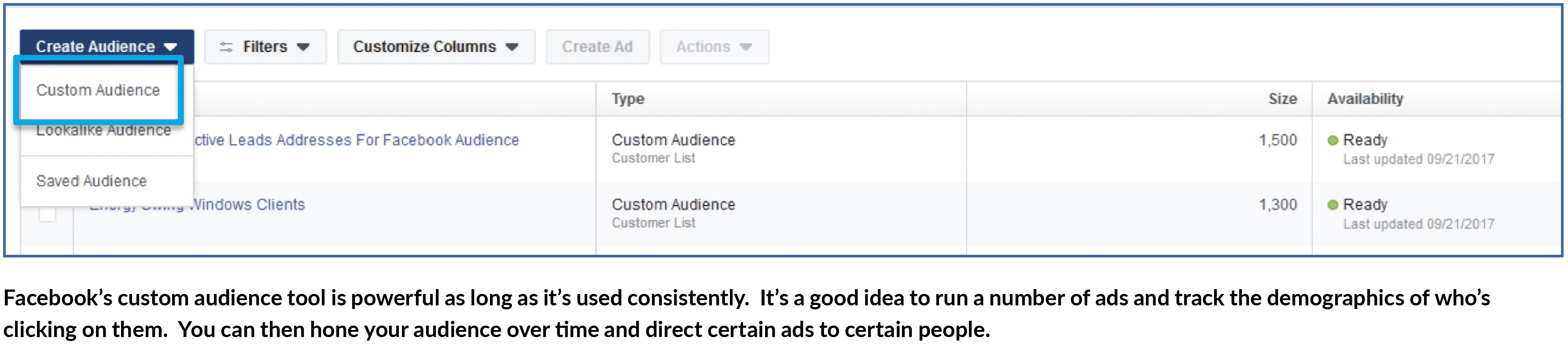Pick Saved Audience menu option
Screen dimensions: 1568x345
(x=91, y=181)
